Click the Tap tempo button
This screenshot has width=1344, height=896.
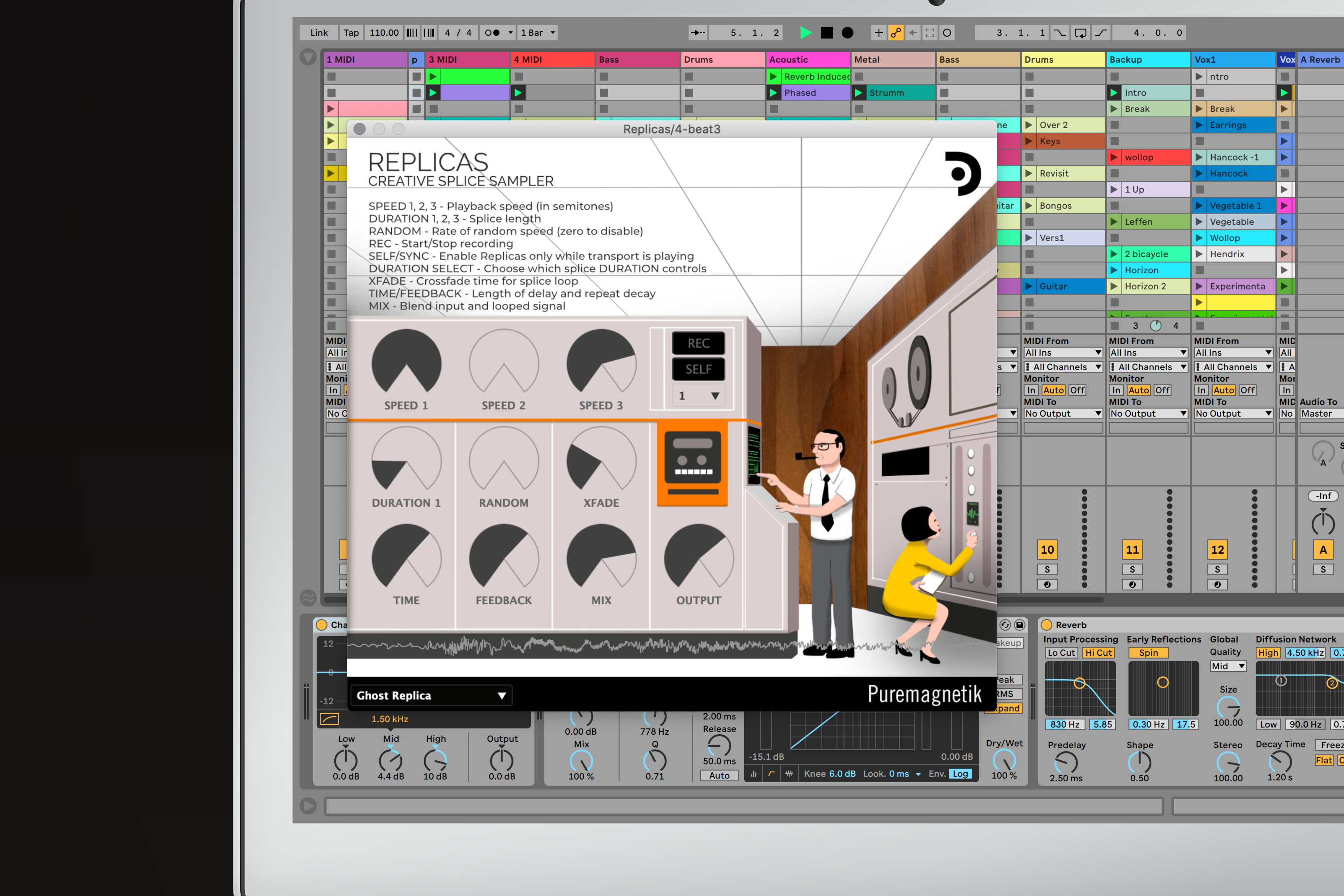(351, 33)
